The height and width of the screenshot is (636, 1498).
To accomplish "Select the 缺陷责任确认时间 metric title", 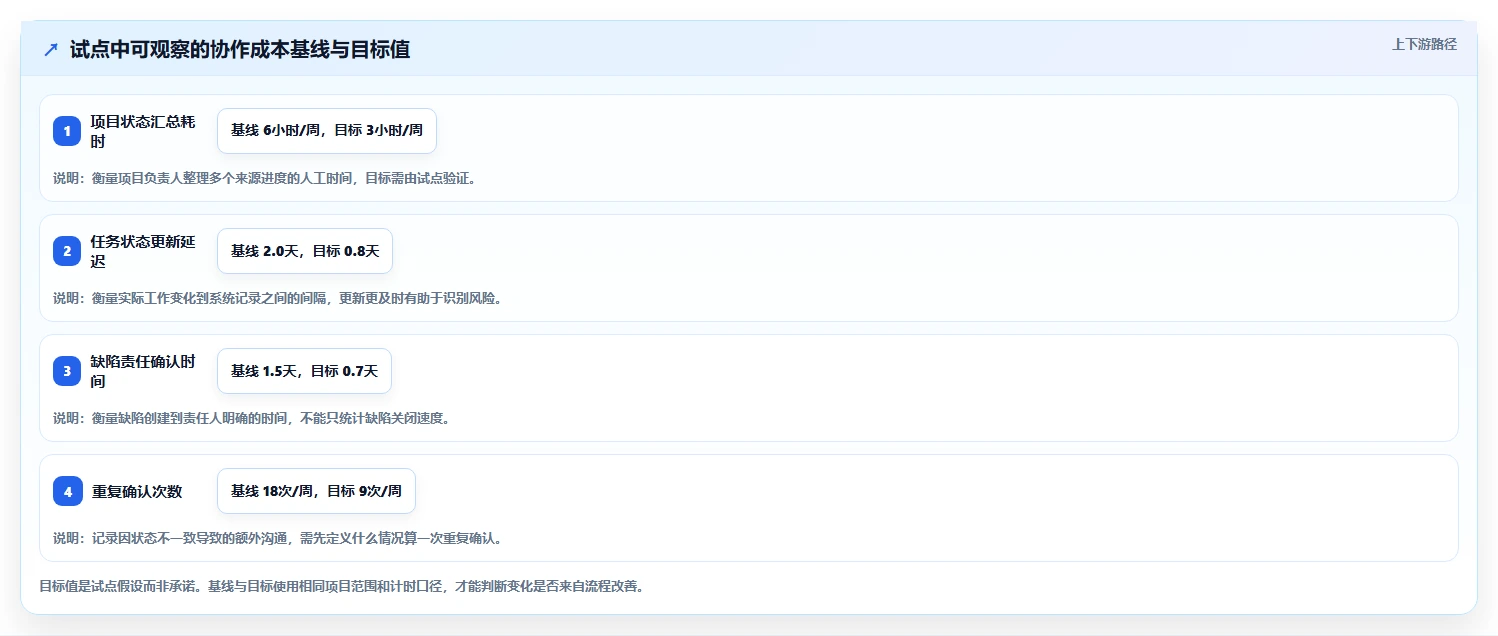I will (x=143, y=371).
